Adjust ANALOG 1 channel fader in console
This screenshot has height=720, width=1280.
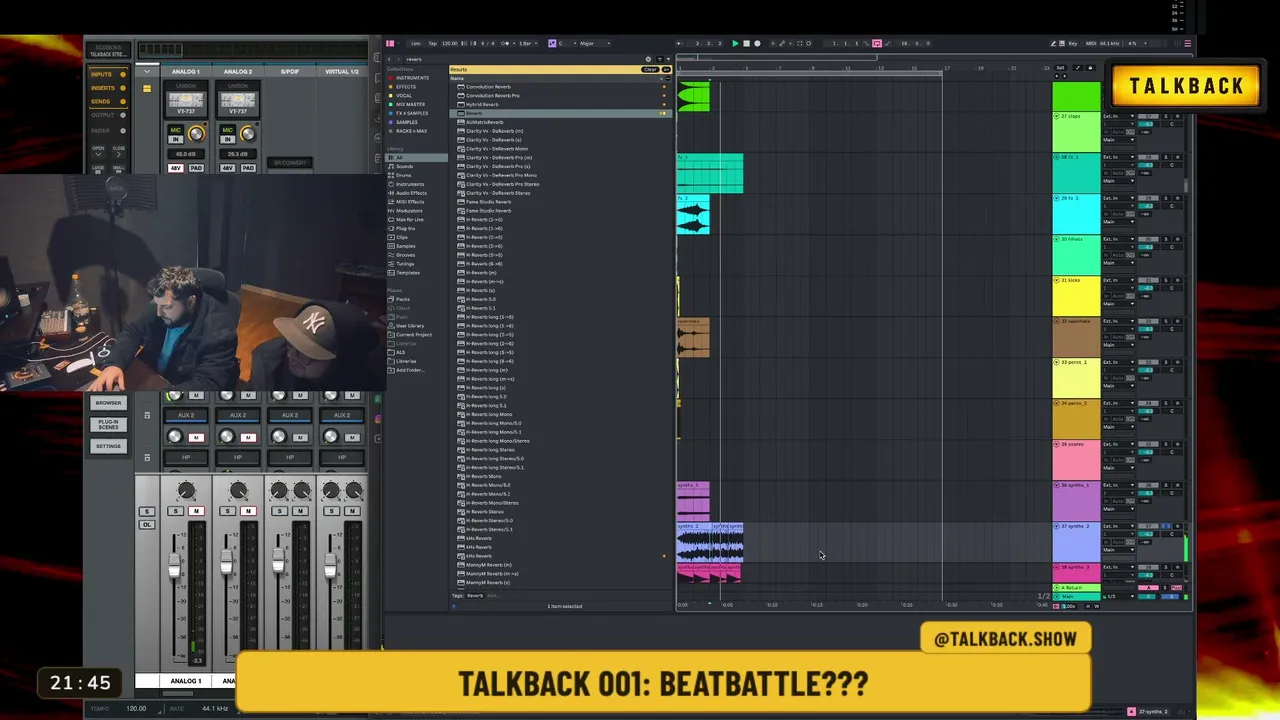tap(174, 566)
